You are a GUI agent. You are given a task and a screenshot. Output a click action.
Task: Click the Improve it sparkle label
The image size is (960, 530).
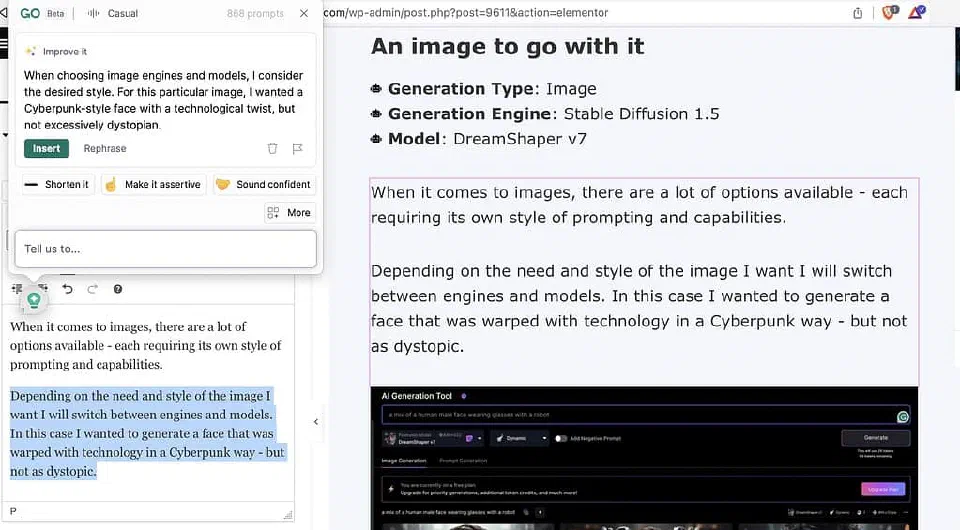point(56,51)
